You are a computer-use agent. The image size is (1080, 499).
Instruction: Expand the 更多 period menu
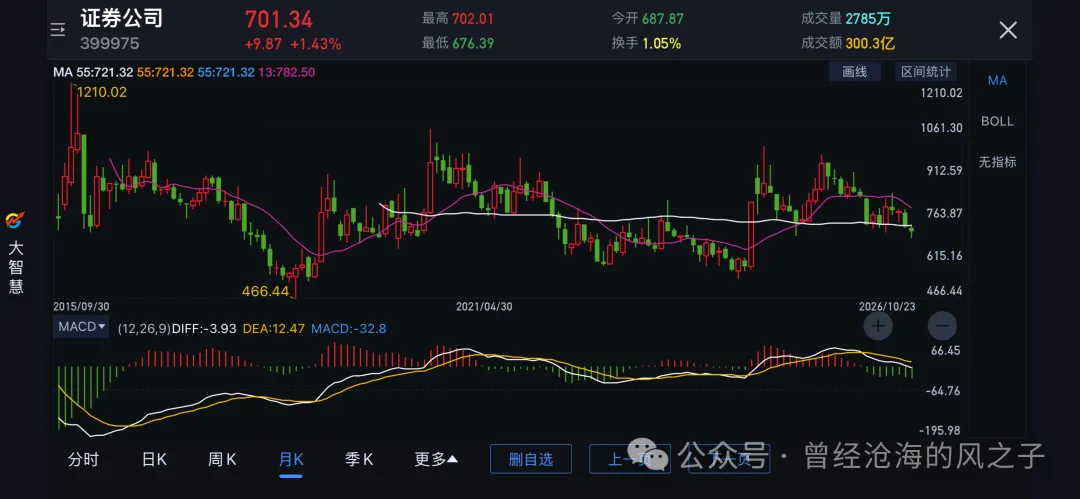pos(436,460)
